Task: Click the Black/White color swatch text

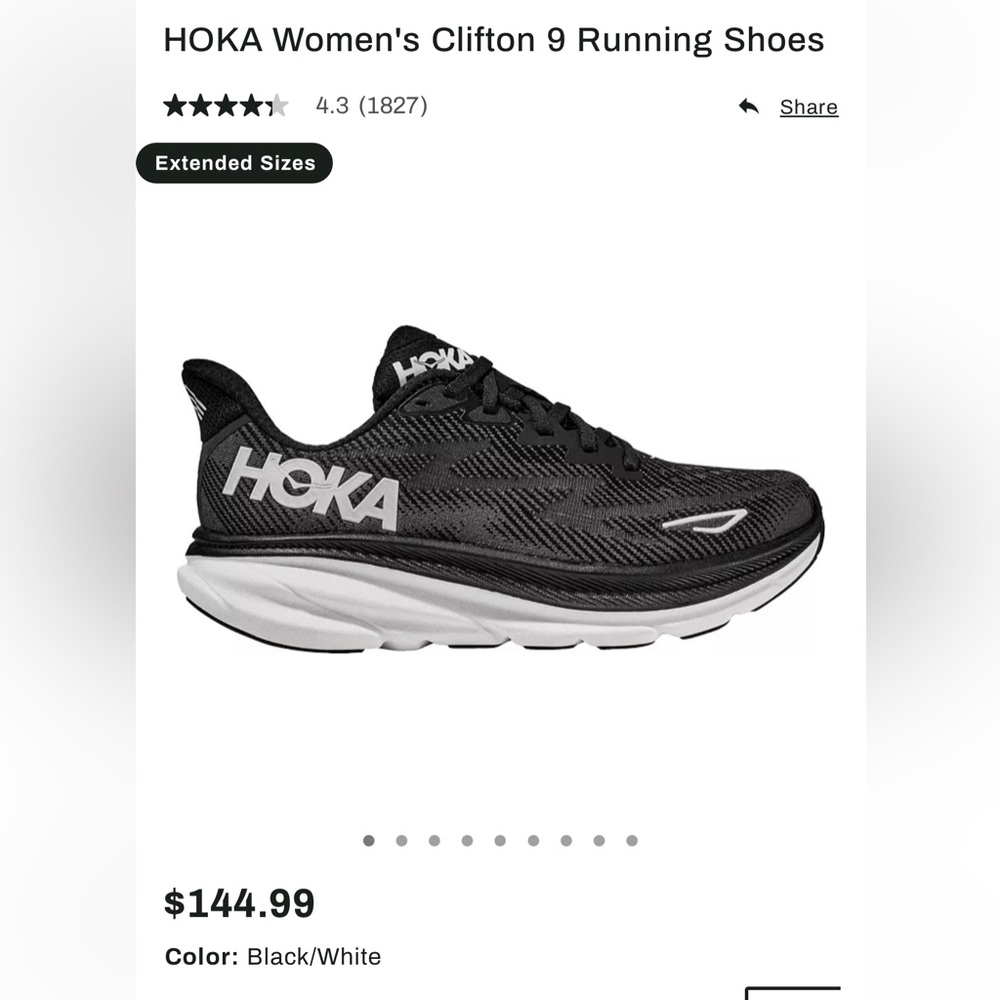Action: pos(312,956)
